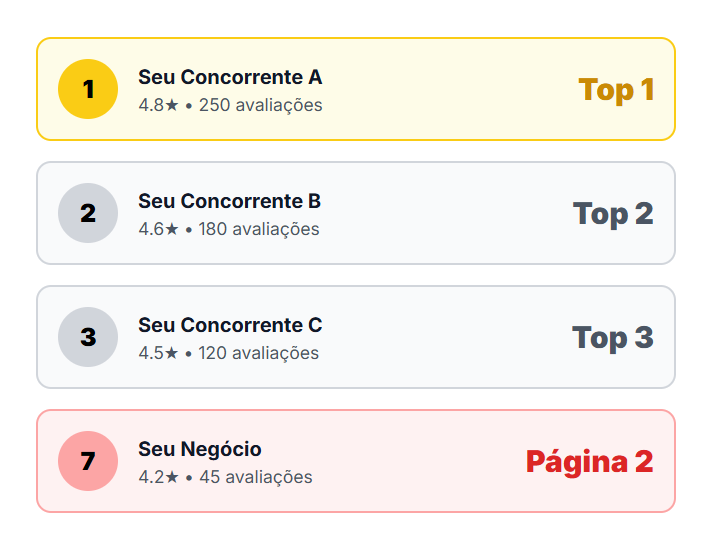Click the red number 7 rank badge
The height and width of the screenshot is (552, 718).
88,461
